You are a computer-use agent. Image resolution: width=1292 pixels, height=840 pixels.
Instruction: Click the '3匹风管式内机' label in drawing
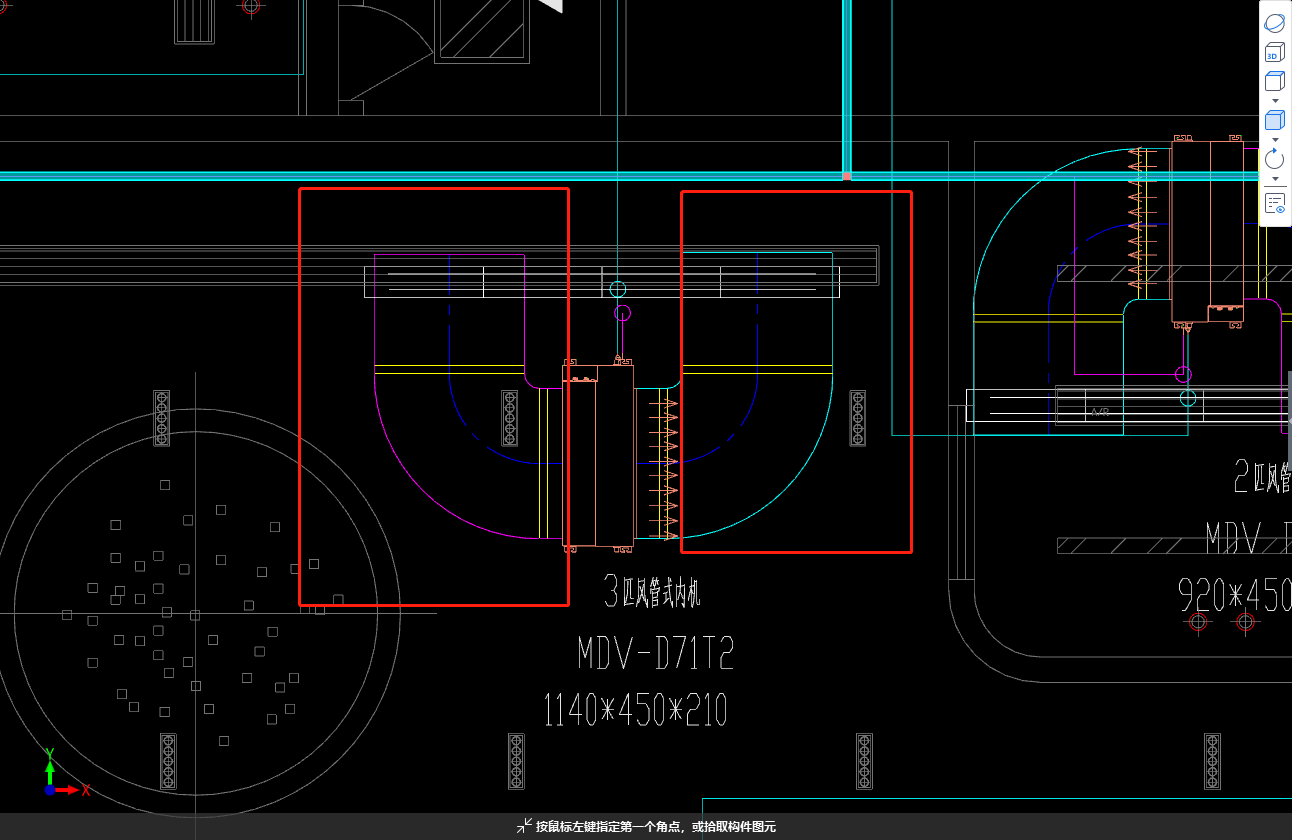(x=652, y=592)
